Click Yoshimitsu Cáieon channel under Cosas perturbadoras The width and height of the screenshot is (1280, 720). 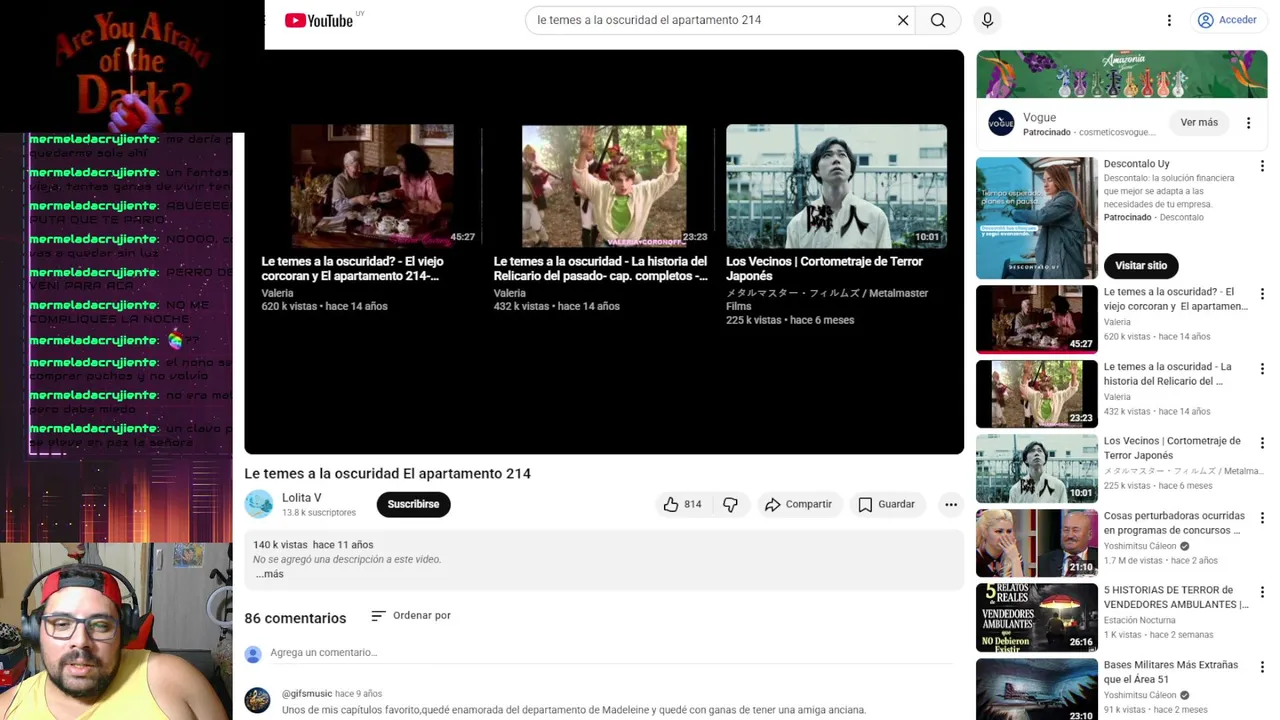click(x=1140, y=546)
